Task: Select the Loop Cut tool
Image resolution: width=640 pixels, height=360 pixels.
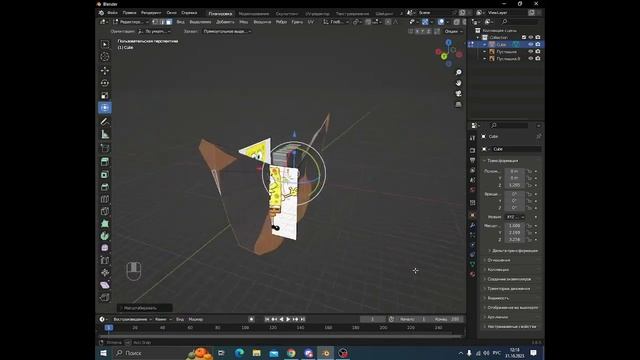Action: tap(105, 199)
